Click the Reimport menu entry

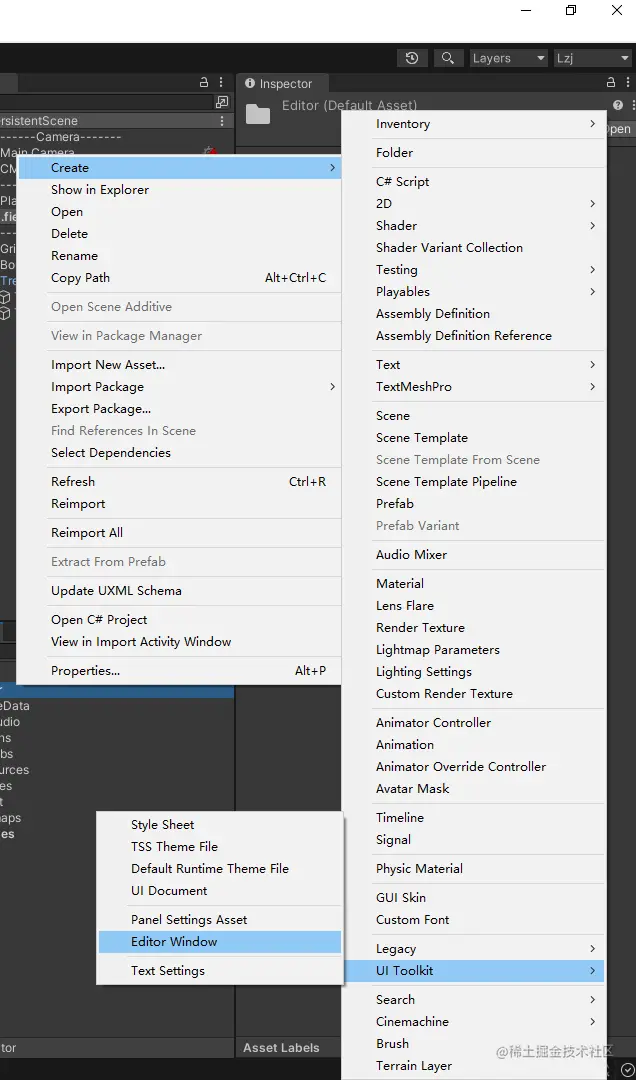[x=179, y=504]
